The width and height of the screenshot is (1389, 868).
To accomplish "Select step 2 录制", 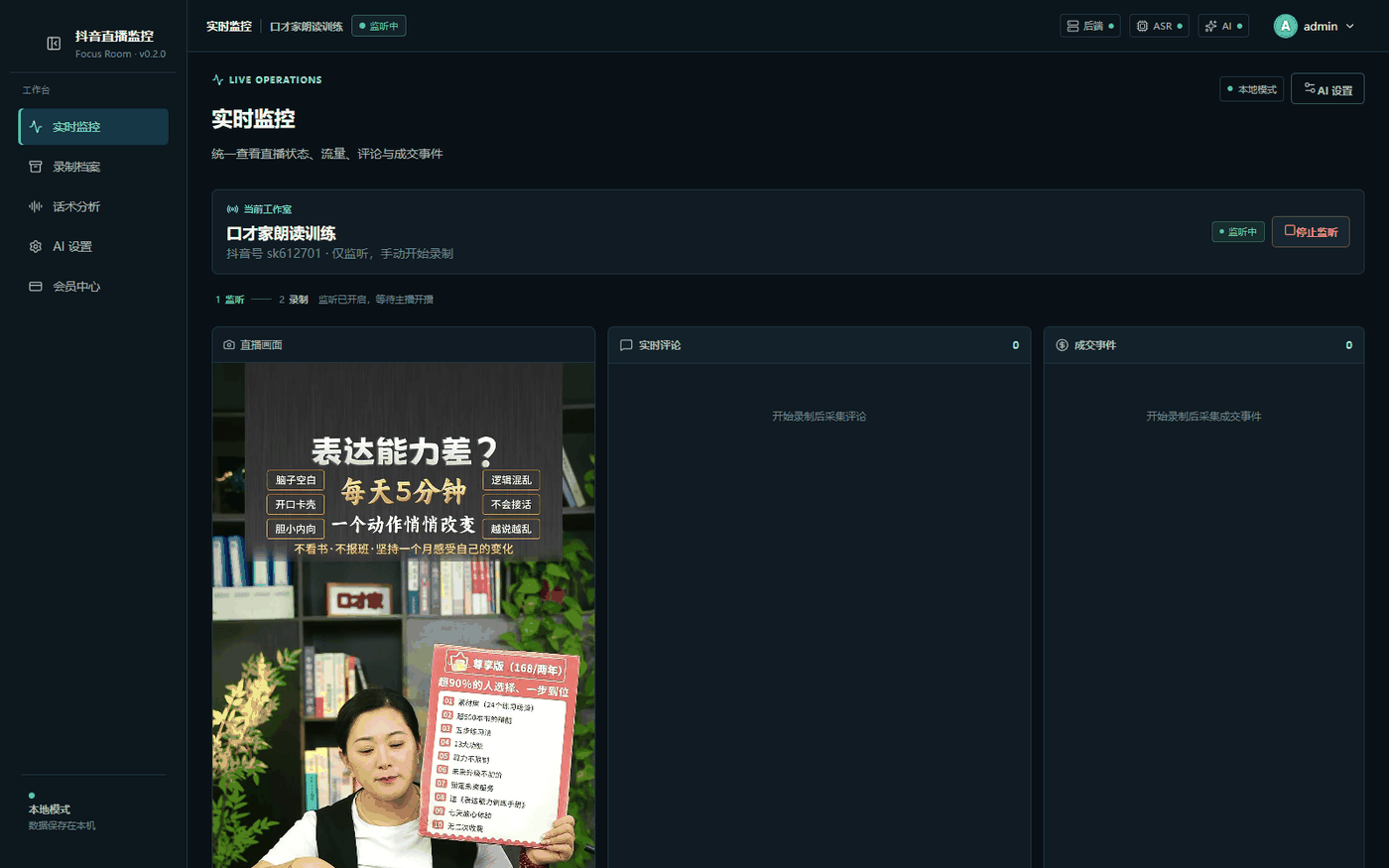I will click(294, 300).
